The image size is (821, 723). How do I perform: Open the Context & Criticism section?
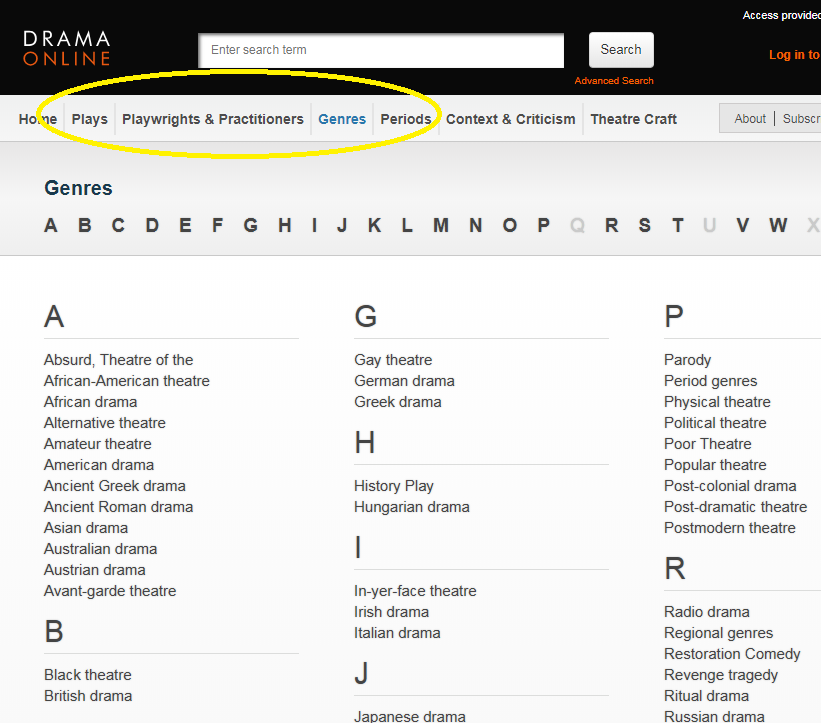click(510, 119)
